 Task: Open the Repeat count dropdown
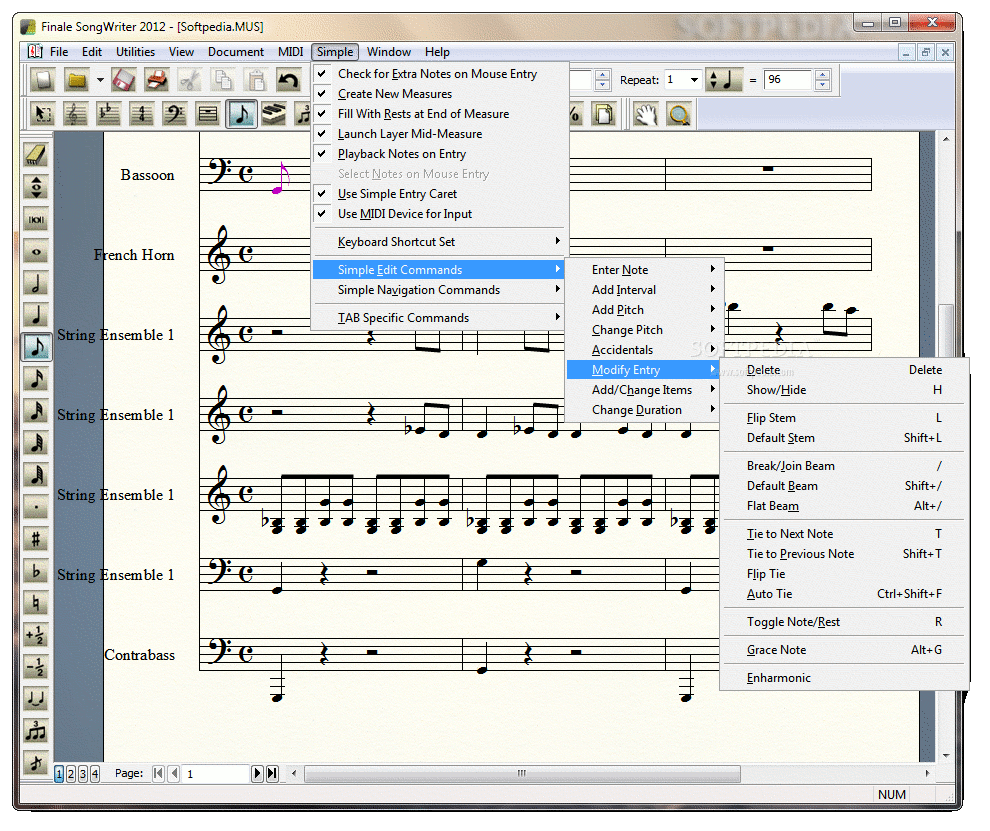(x=694, y=80)
